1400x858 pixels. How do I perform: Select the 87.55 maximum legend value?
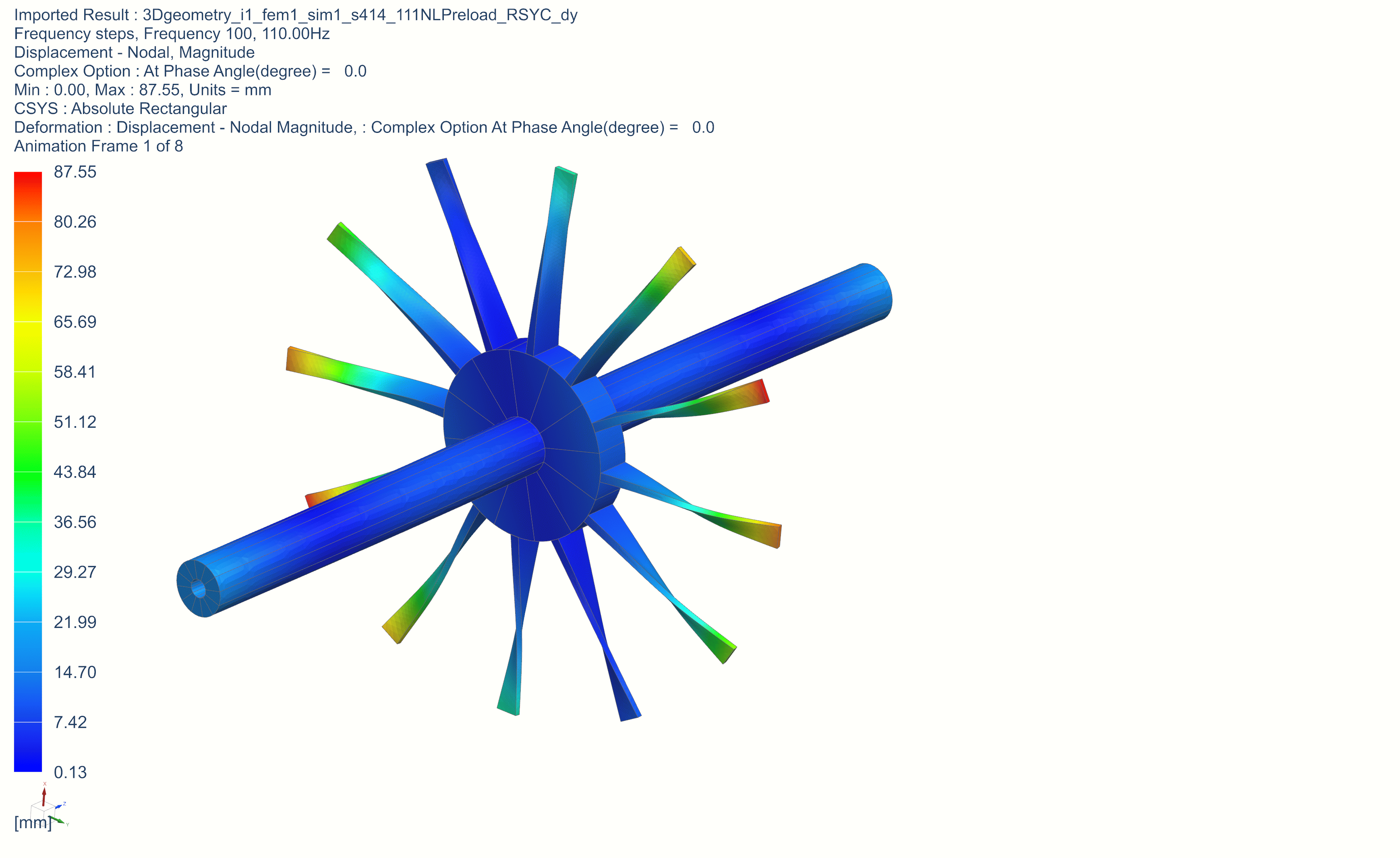pos(75,172)
